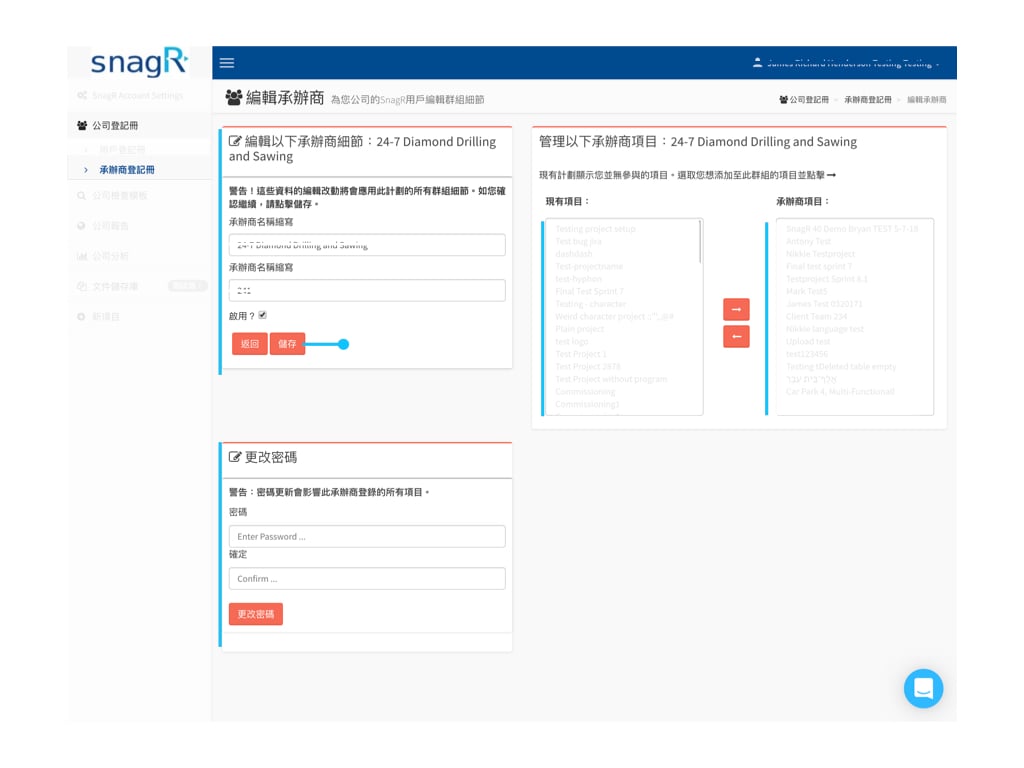The width and height of the screenshot is (1024, 768).
Task: Click the 現有項目 list scrollbar
Action: (x=700, y=241)
